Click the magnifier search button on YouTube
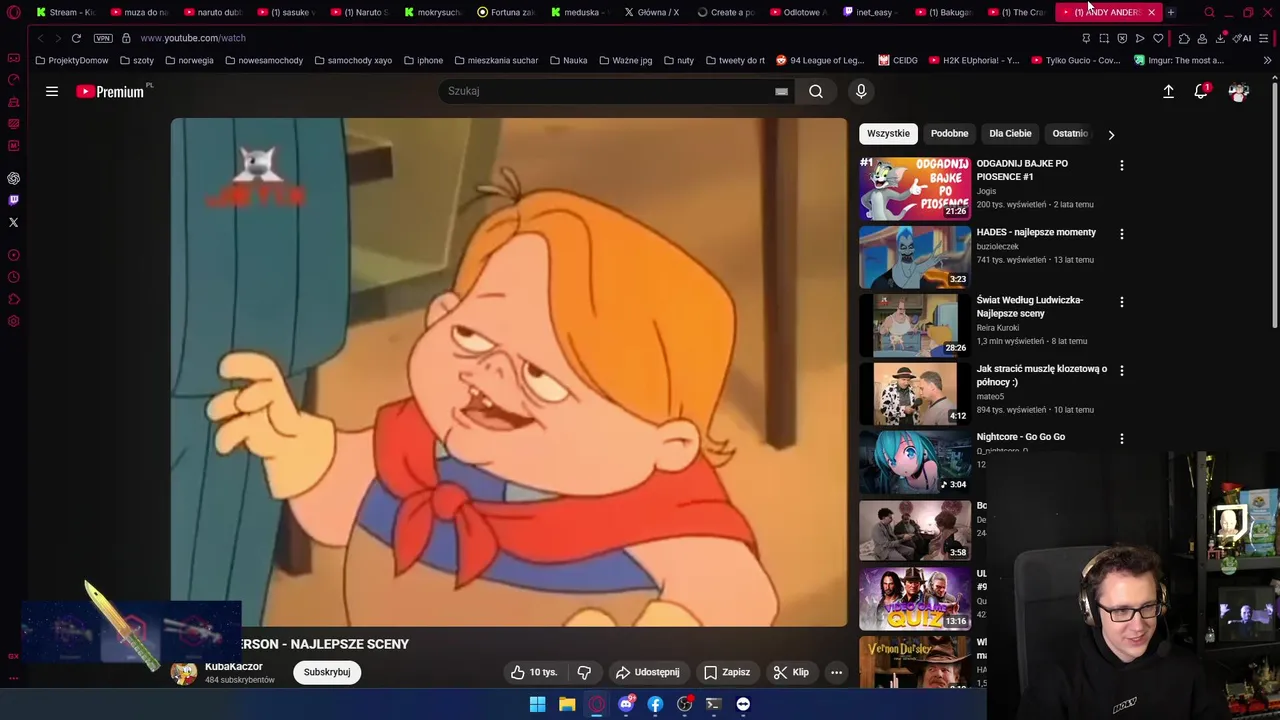 coord(816,91)
